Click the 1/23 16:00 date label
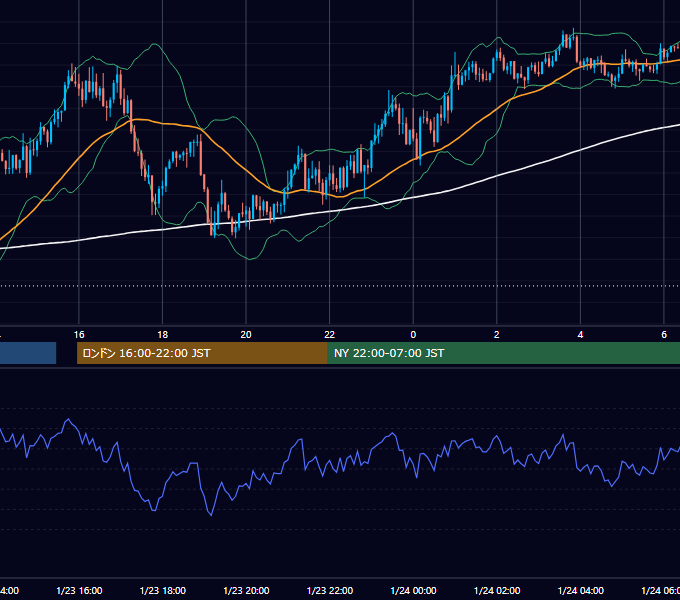Viewport: 680px width, 600px height. (79, 590)
